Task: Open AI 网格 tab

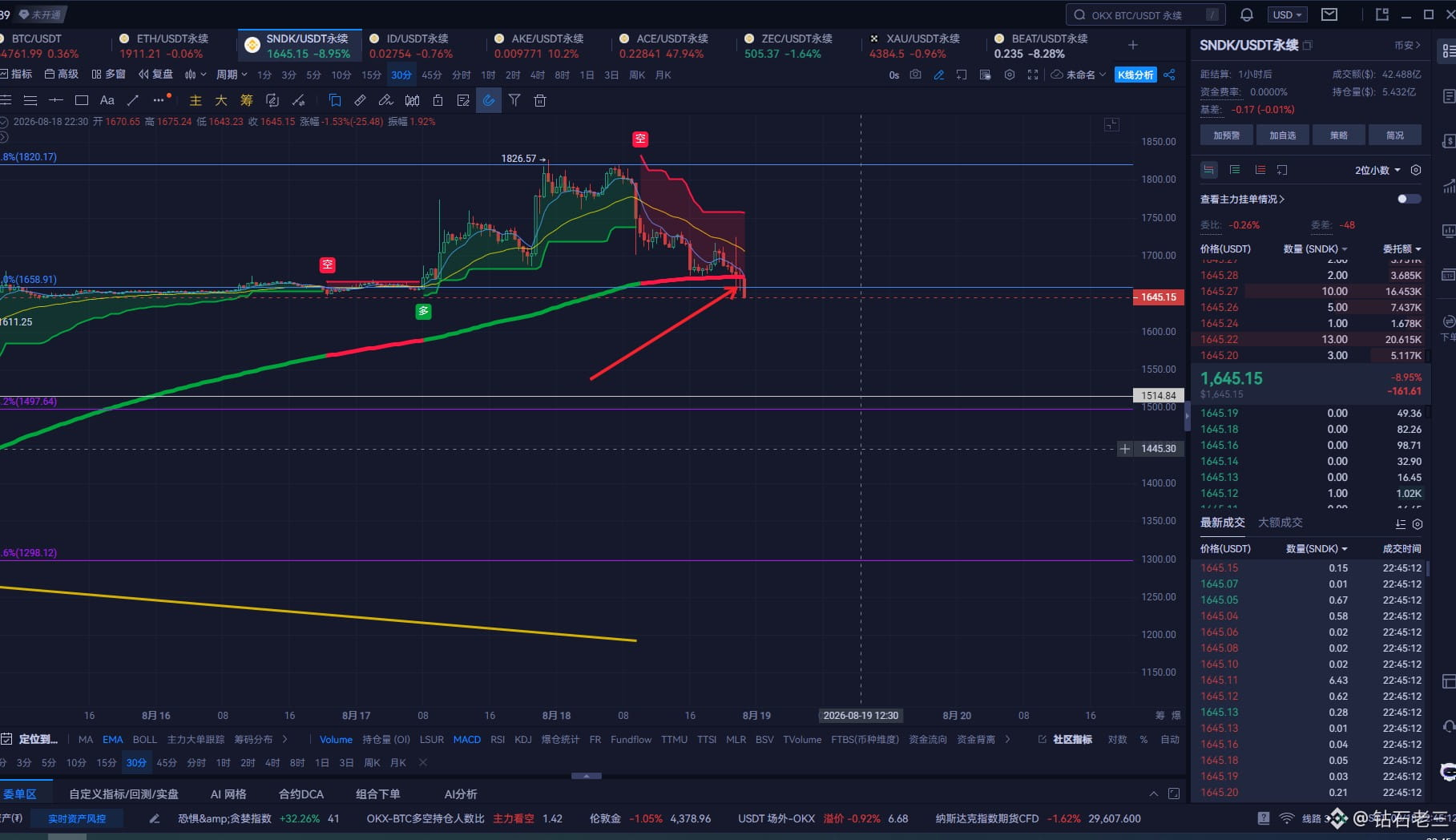Action: (228, 794)
